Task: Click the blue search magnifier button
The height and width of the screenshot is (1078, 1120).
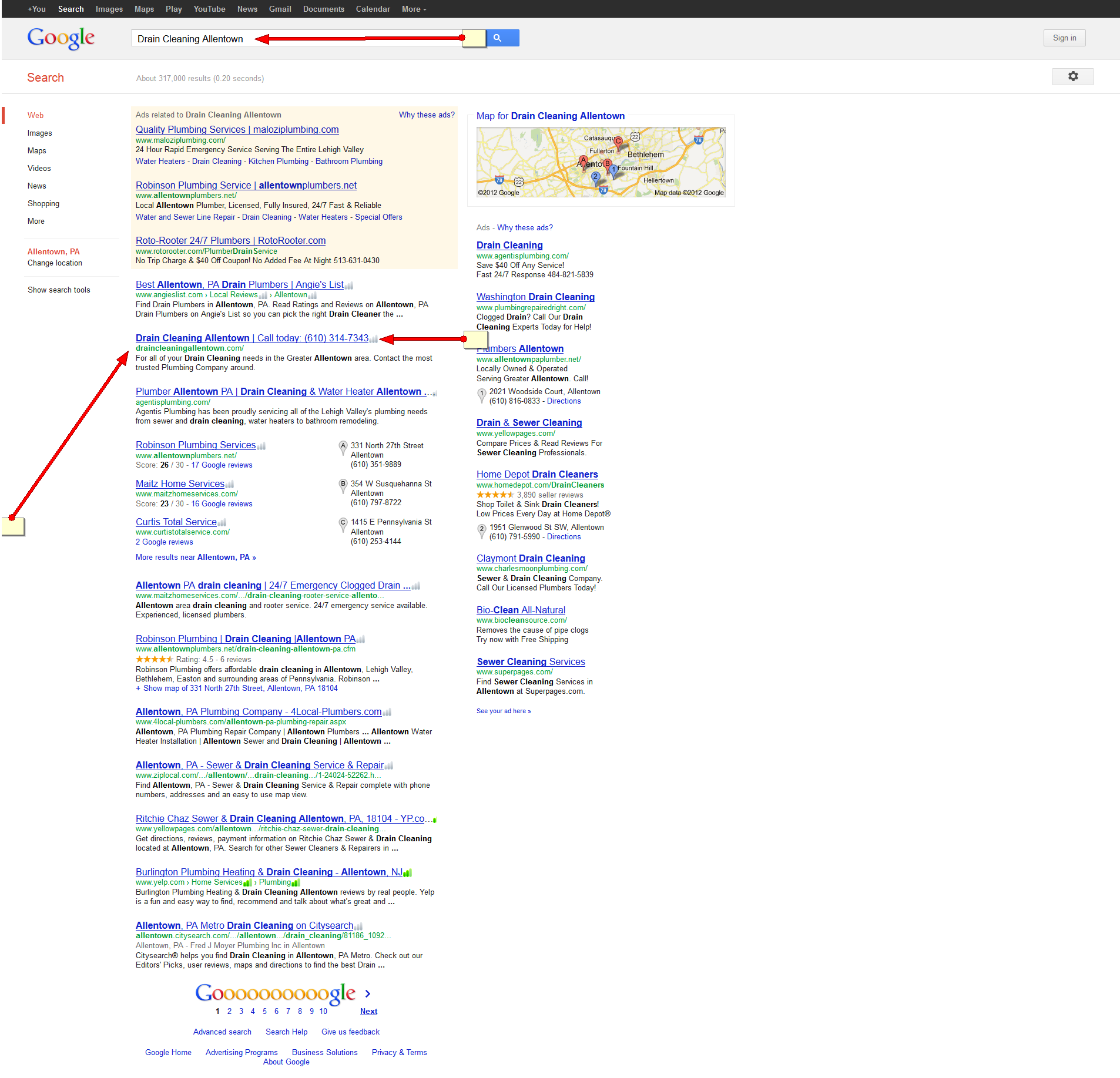Action: click(502, 38)
